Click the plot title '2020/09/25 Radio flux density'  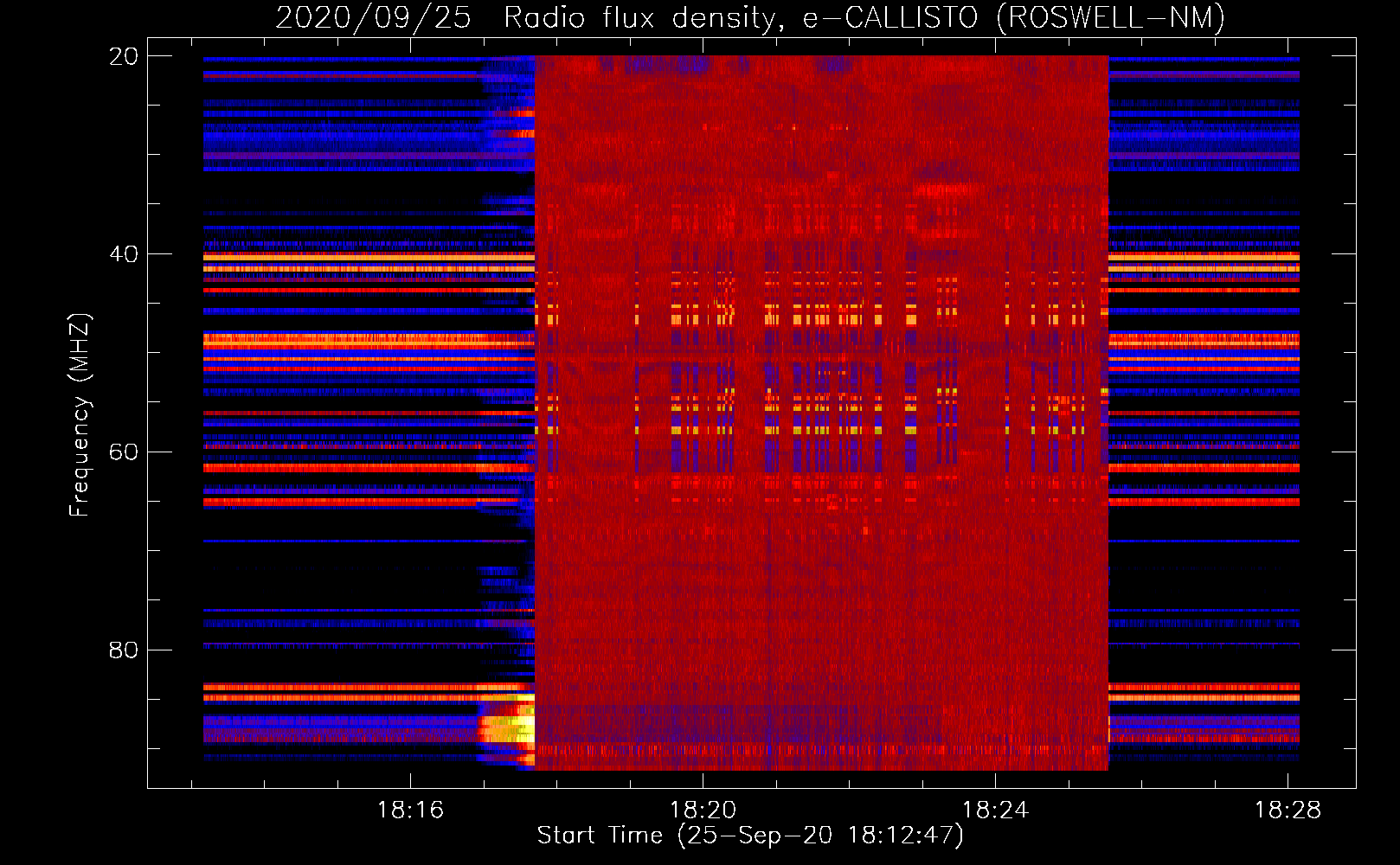(x=750, y=17)
